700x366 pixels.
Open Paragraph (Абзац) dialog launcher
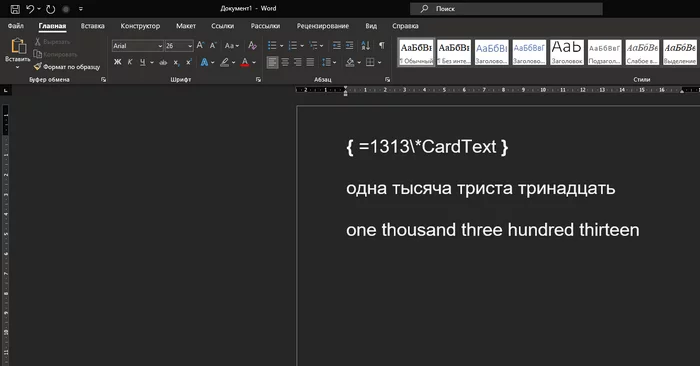(387, 79)
